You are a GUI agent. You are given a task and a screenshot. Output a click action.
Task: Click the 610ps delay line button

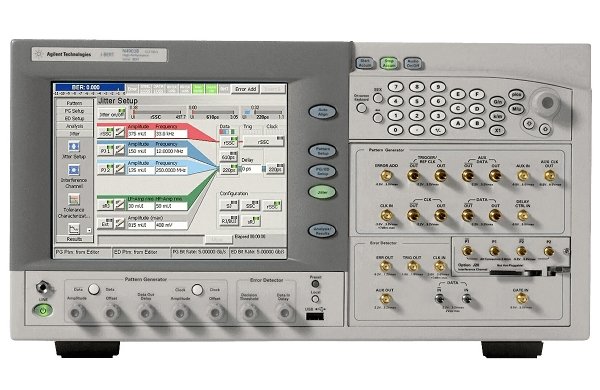(229, 157)
